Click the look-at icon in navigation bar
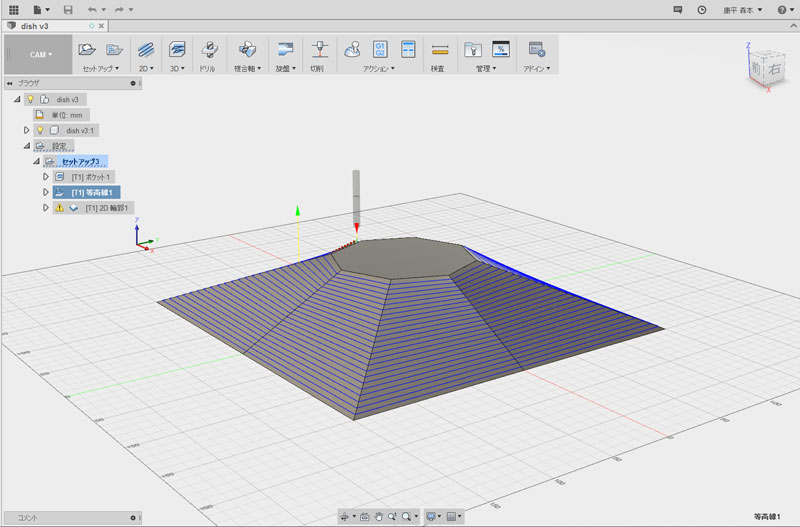800x527 pixels. point(364,517)
